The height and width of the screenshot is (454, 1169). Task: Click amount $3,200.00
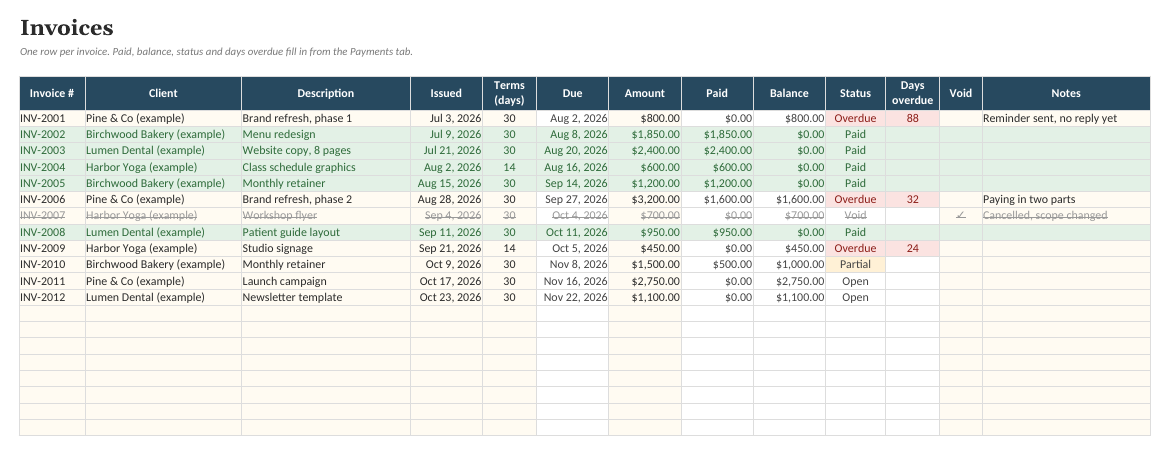coord(645,200)
